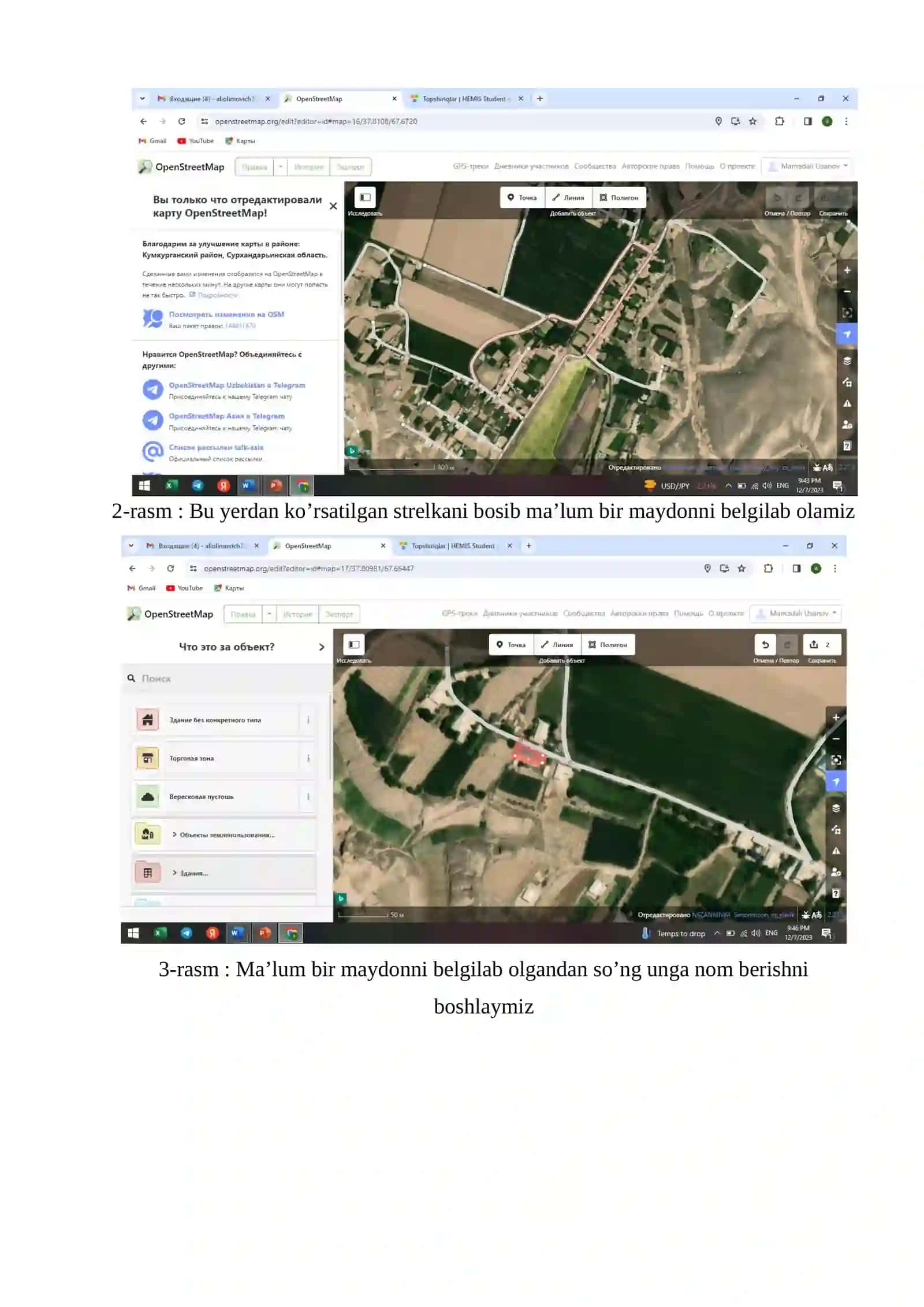Open 'GPS-треки' menu item in 2-rasm screenshot
The image size is (924, 1307).
(x=471, y=166)
